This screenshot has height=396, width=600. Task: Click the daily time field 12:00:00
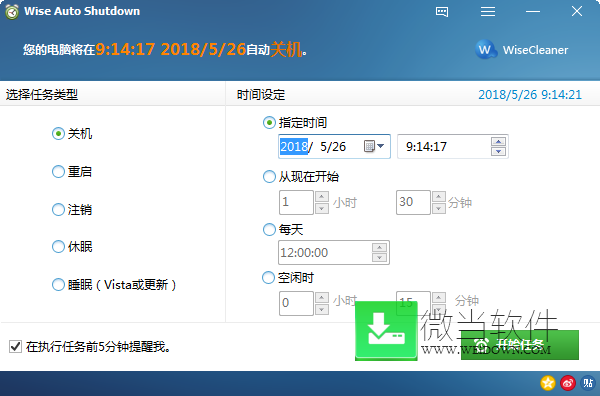(334, 253)
